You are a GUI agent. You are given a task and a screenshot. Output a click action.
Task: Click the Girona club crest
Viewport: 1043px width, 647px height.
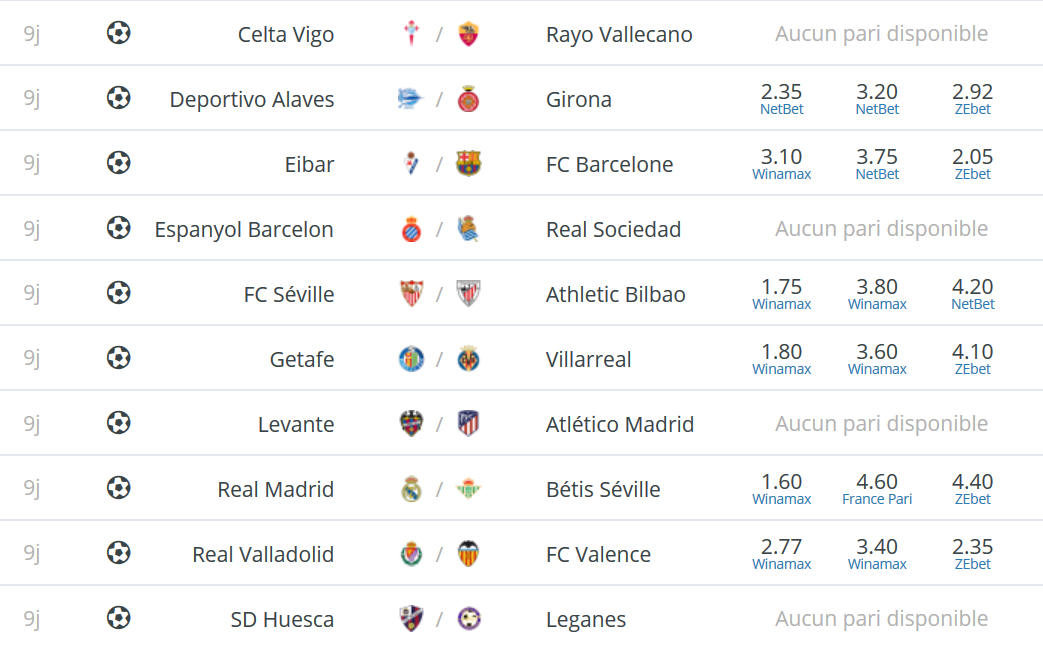click(x=468, y=98)
